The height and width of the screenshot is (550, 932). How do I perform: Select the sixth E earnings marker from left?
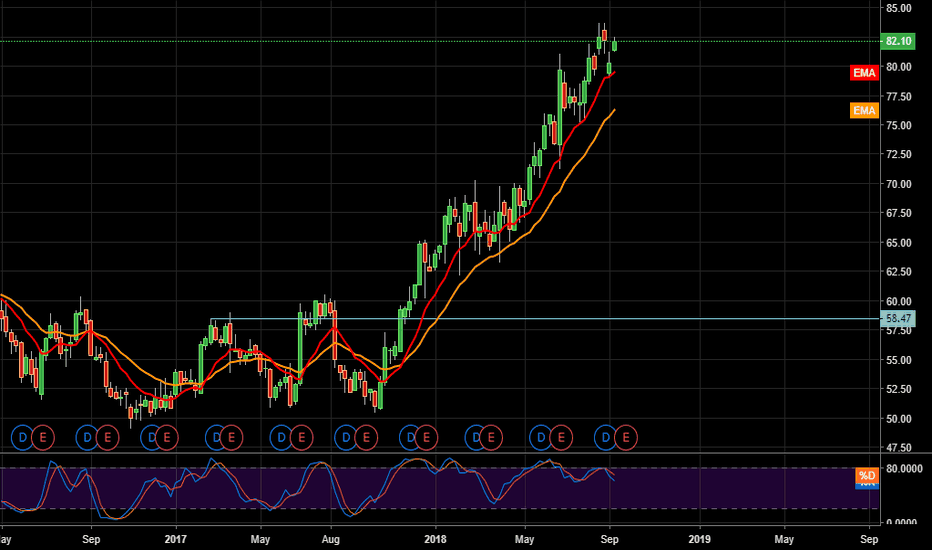366,438
